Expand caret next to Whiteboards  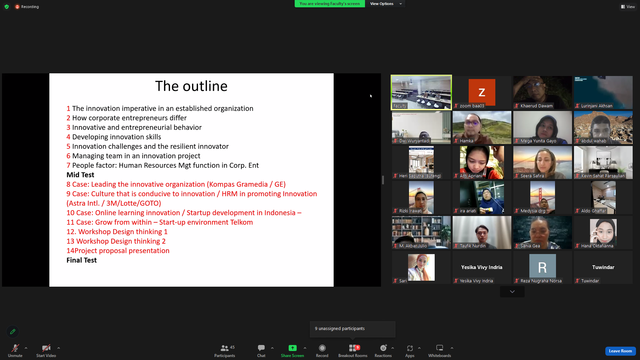452,348
